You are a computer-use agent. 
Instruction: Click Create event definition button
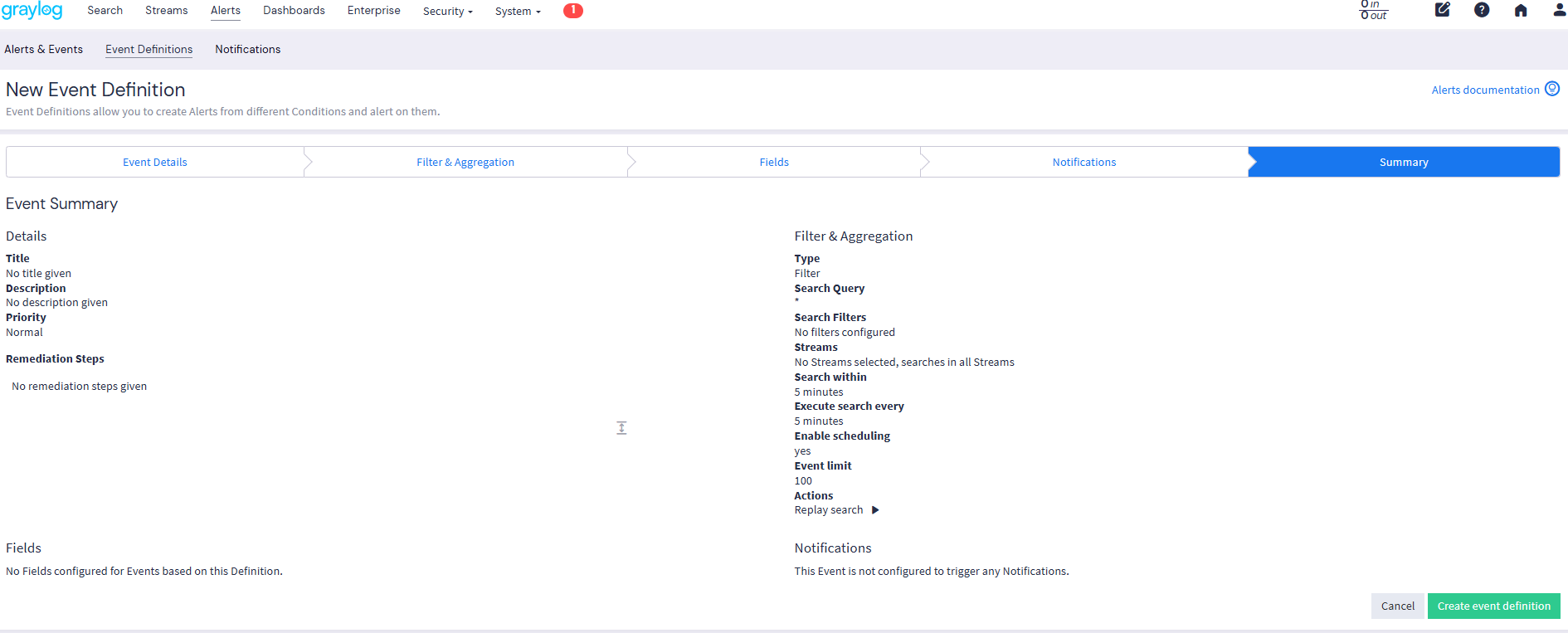(1493, 606)
